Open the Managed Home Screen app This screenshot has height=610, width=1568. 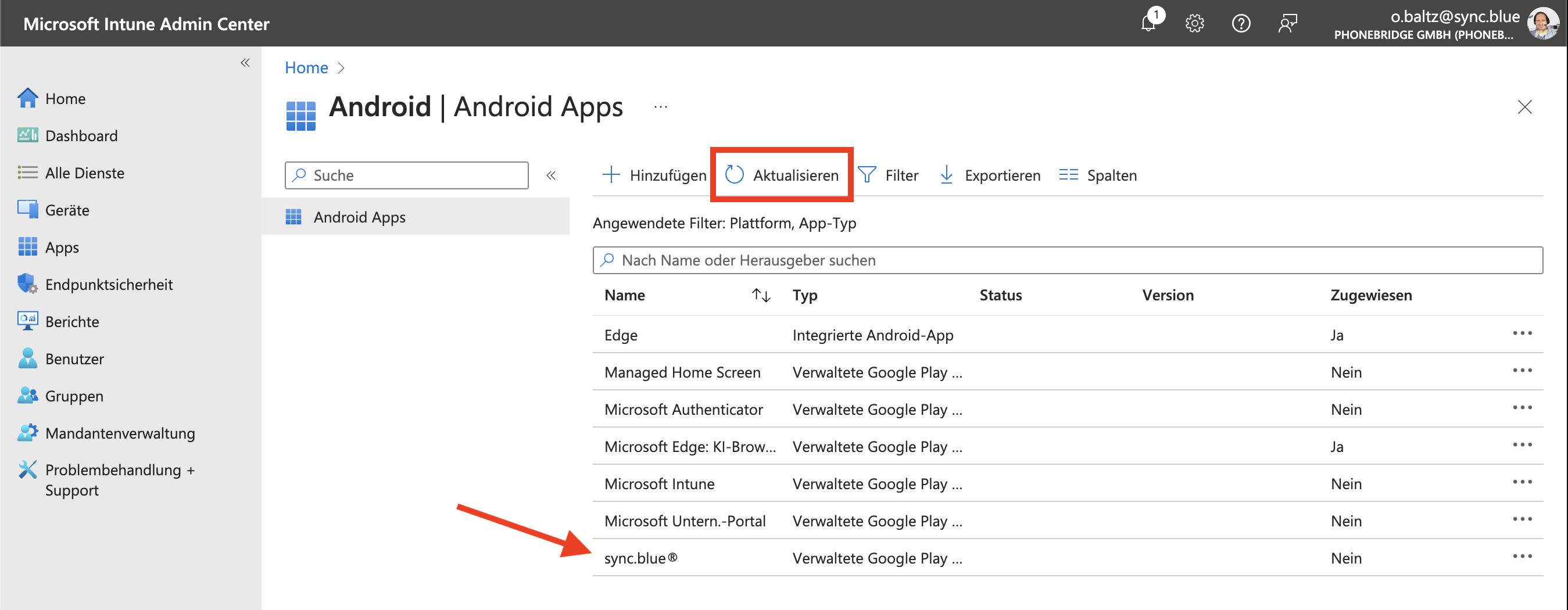(x=682, y=372)
